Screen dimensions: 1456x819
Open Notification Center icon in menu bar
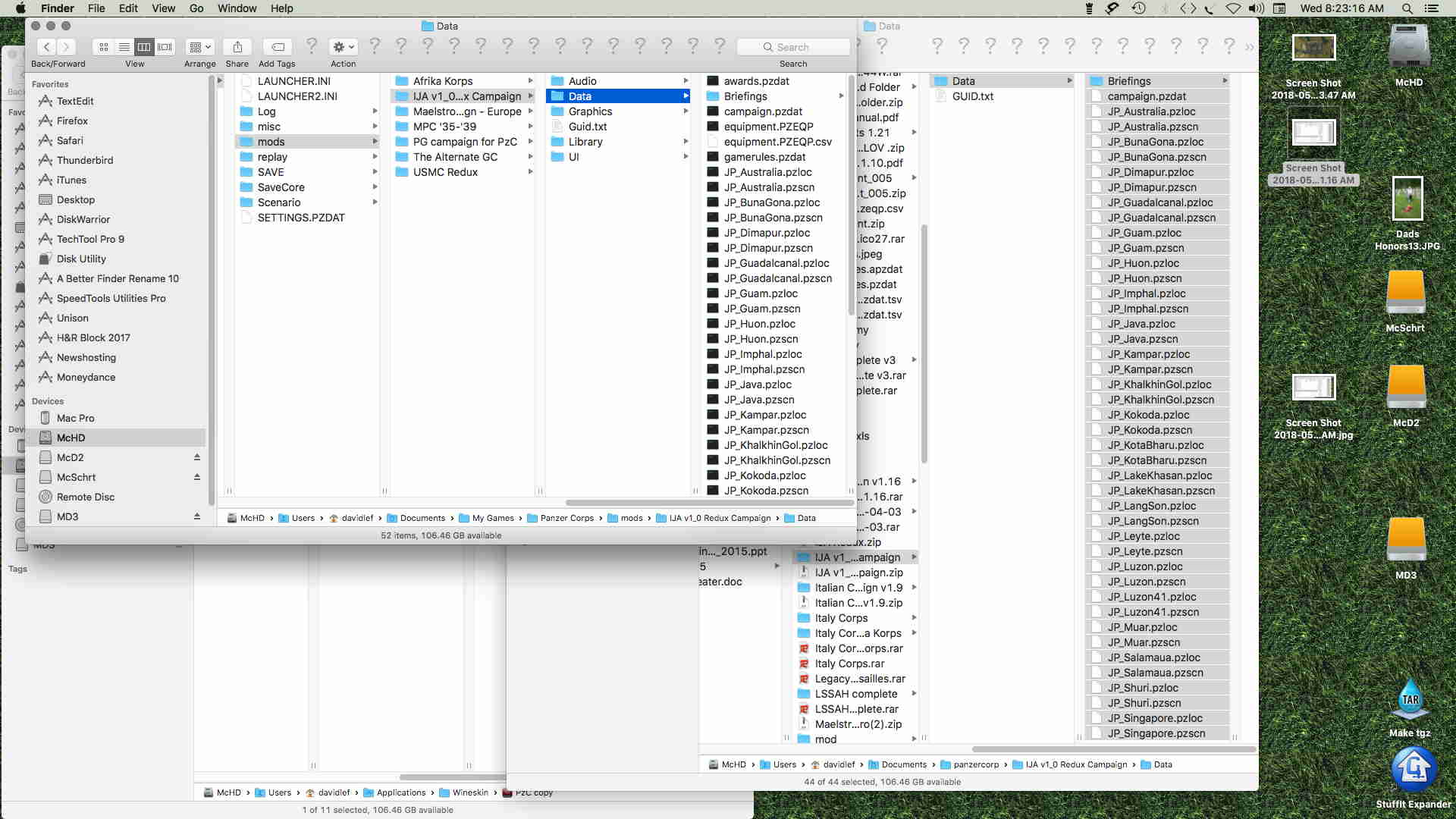pyautogui.click(x=1432, y=8)
